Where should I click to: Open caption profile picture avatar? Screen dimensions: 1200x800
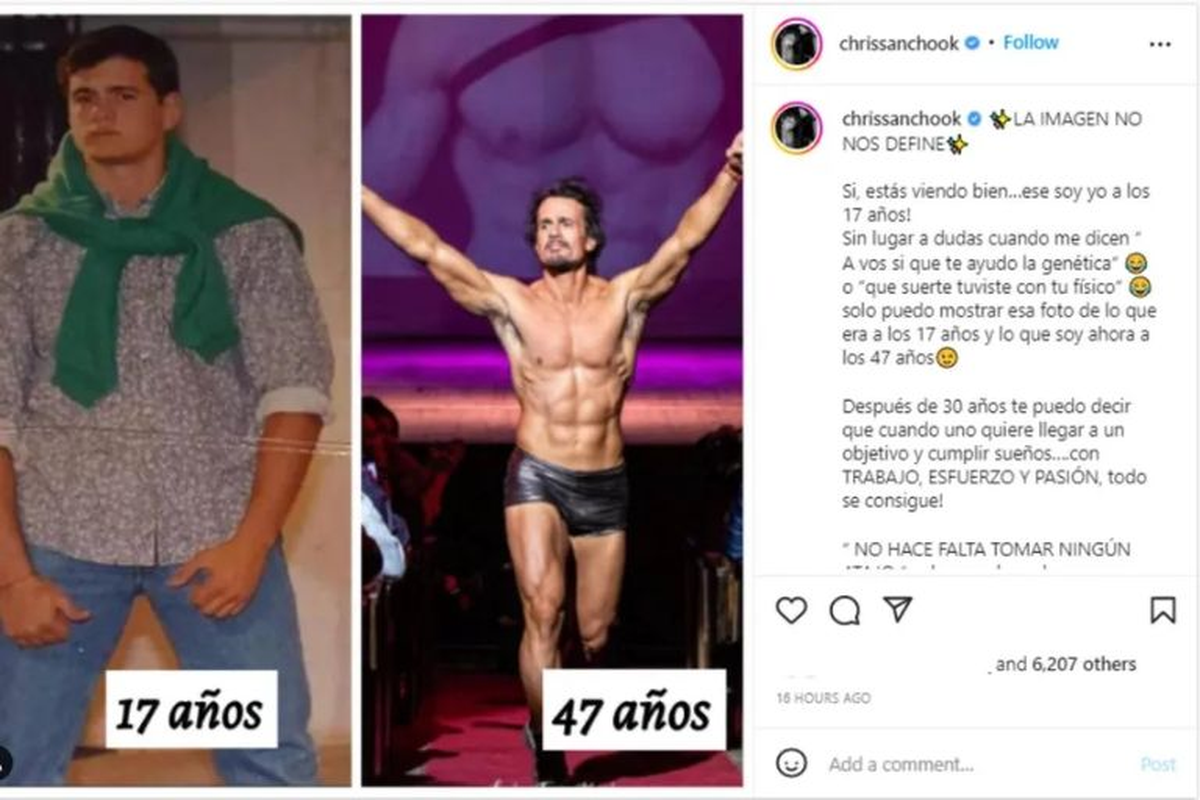tap(797, 128)
